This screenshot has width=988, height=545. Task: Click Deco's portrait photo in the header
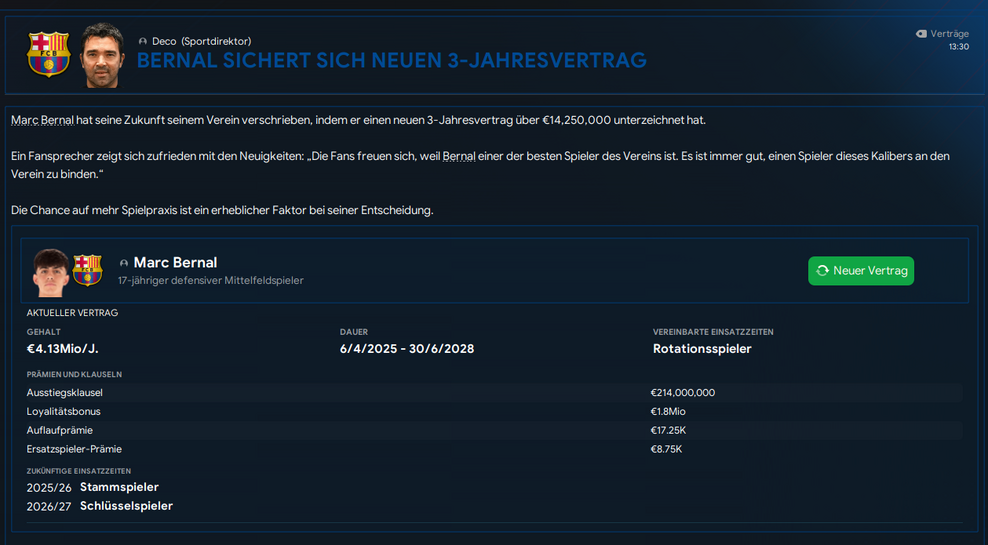tap(102, 55)
